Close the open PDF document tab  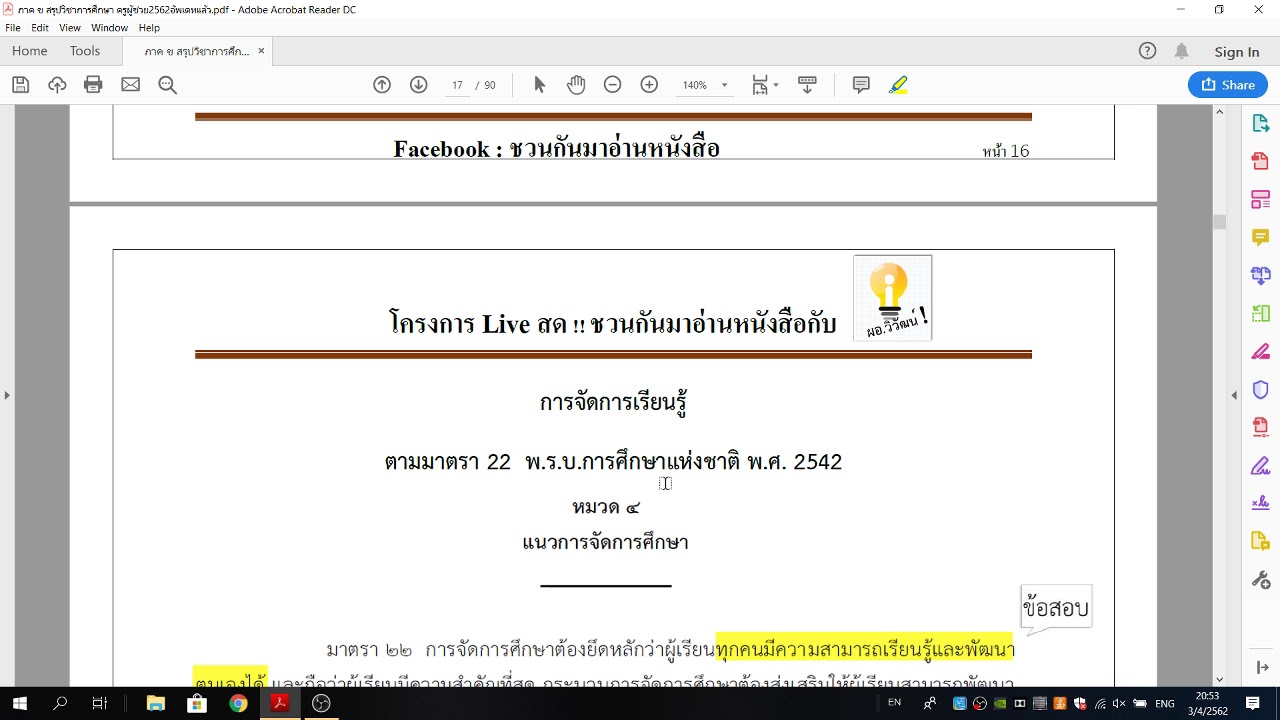tap(261, 51)
